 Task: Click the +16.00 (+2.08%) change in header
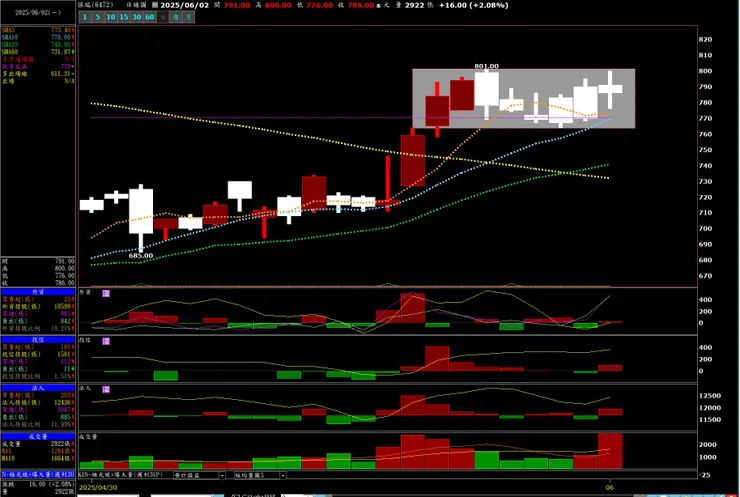click(473, 5)
